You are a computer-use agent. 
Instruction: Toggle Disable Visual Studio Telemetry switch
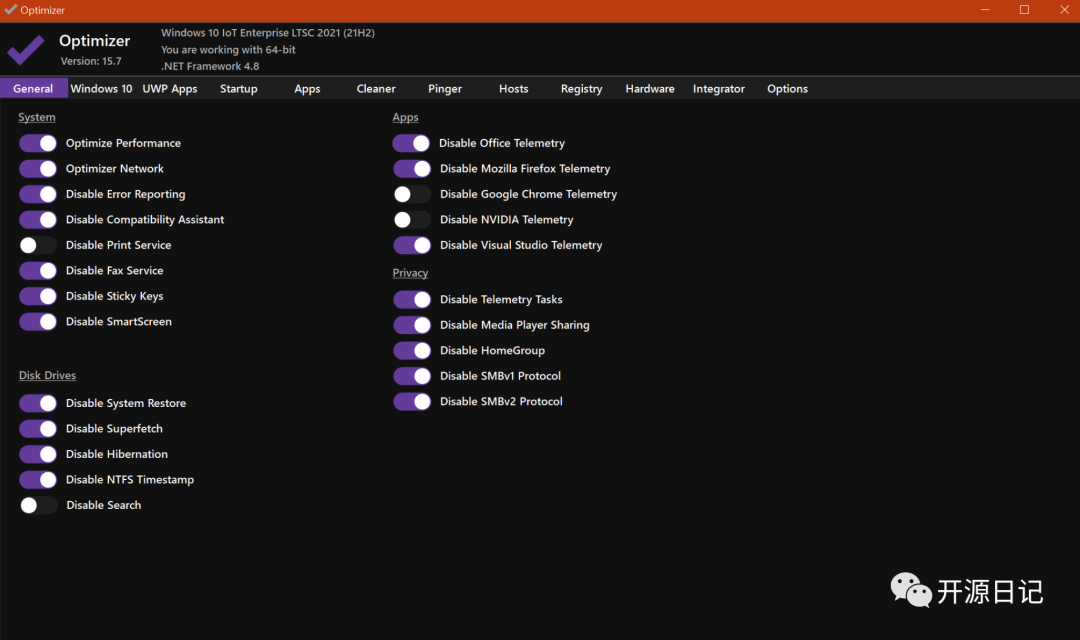click(x=412, y=245)
